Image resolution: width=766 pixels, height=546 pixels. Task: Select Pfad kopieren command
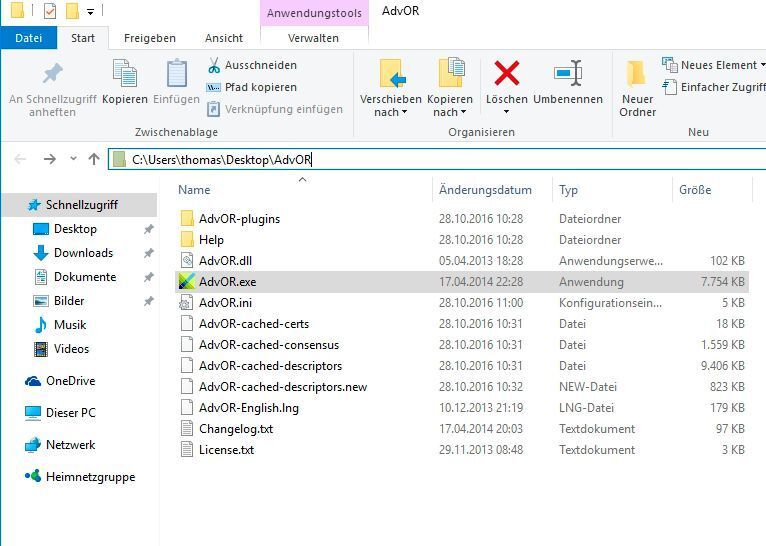(252, 87)
